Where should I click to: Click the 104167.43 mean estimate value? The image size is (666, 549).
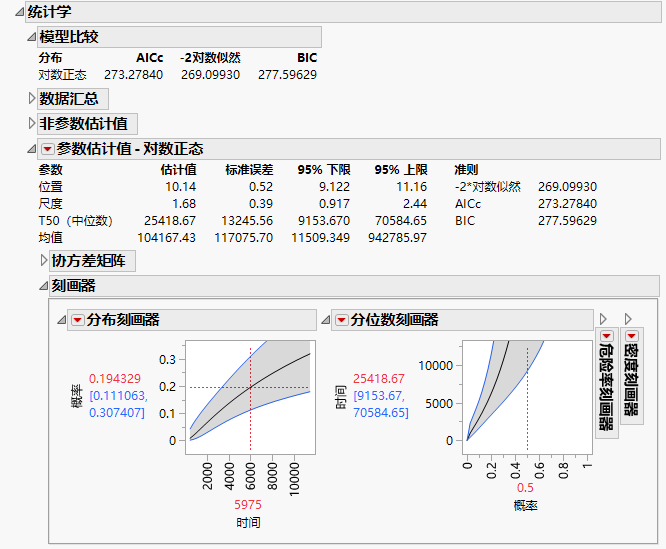[166, 238]
